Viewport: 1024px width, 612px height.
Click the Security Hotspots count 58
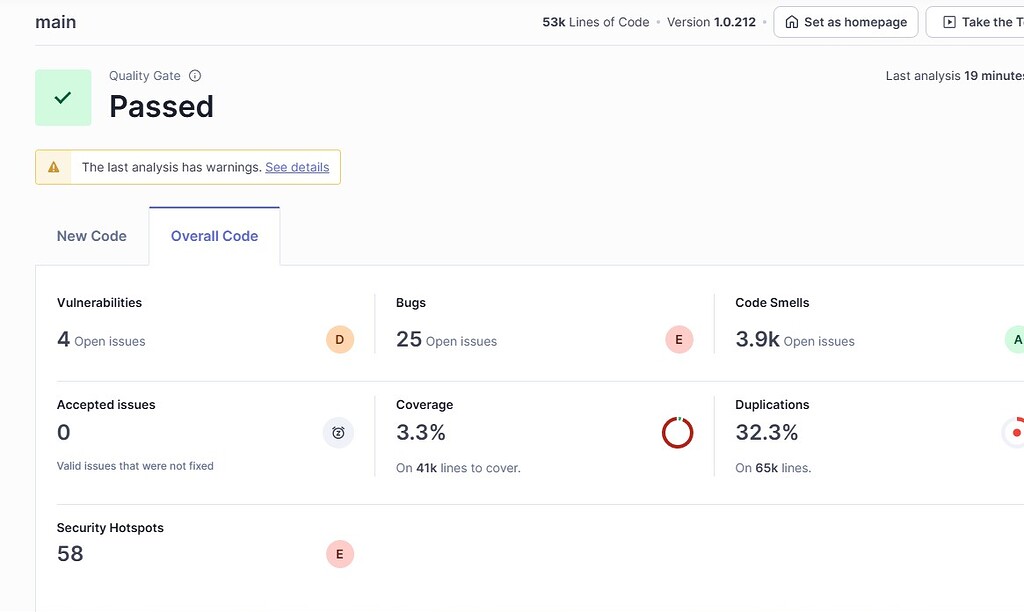pyautogui.click(x=70, y=553)
